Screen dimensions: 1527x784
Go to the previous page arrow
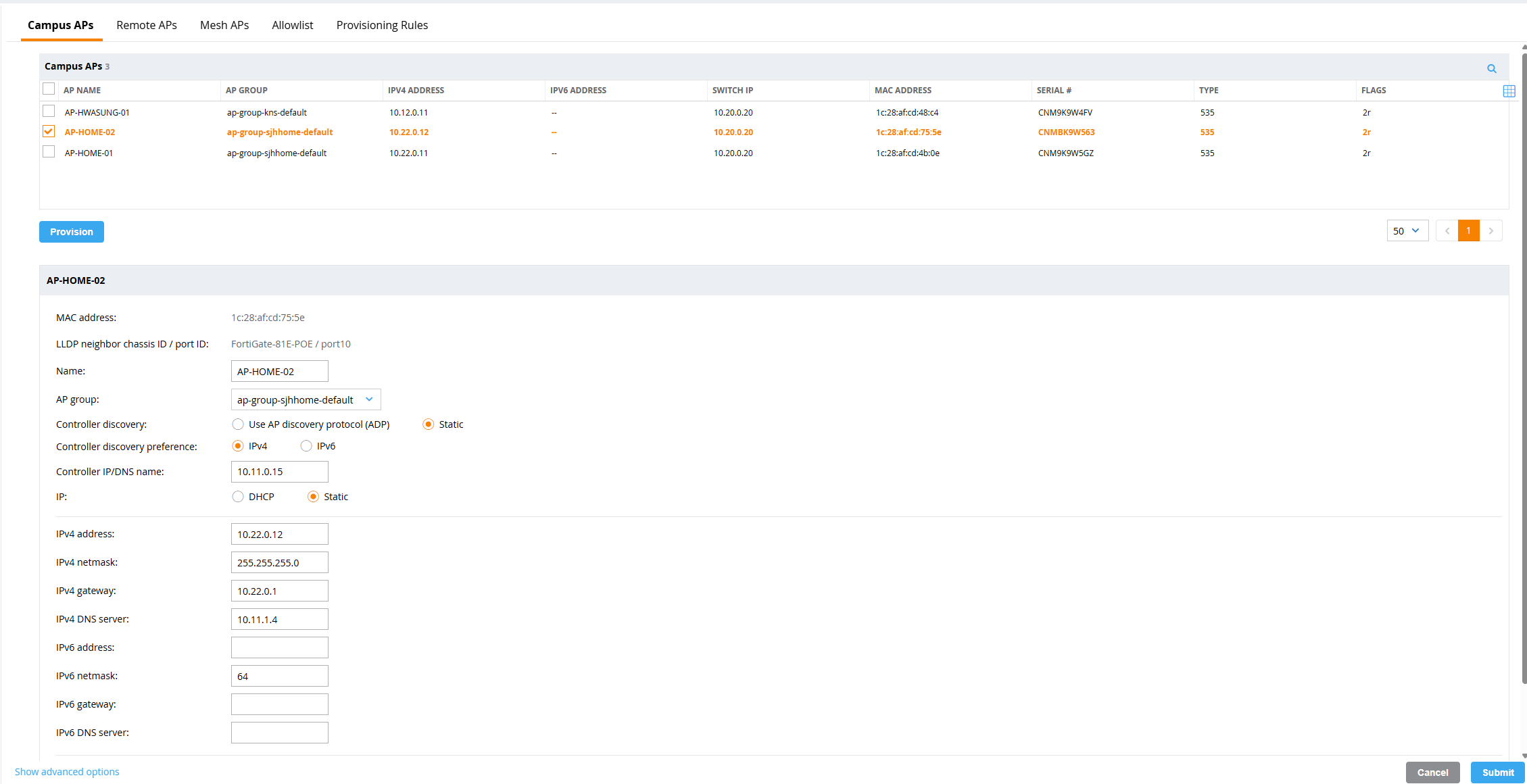point(1447,231)
